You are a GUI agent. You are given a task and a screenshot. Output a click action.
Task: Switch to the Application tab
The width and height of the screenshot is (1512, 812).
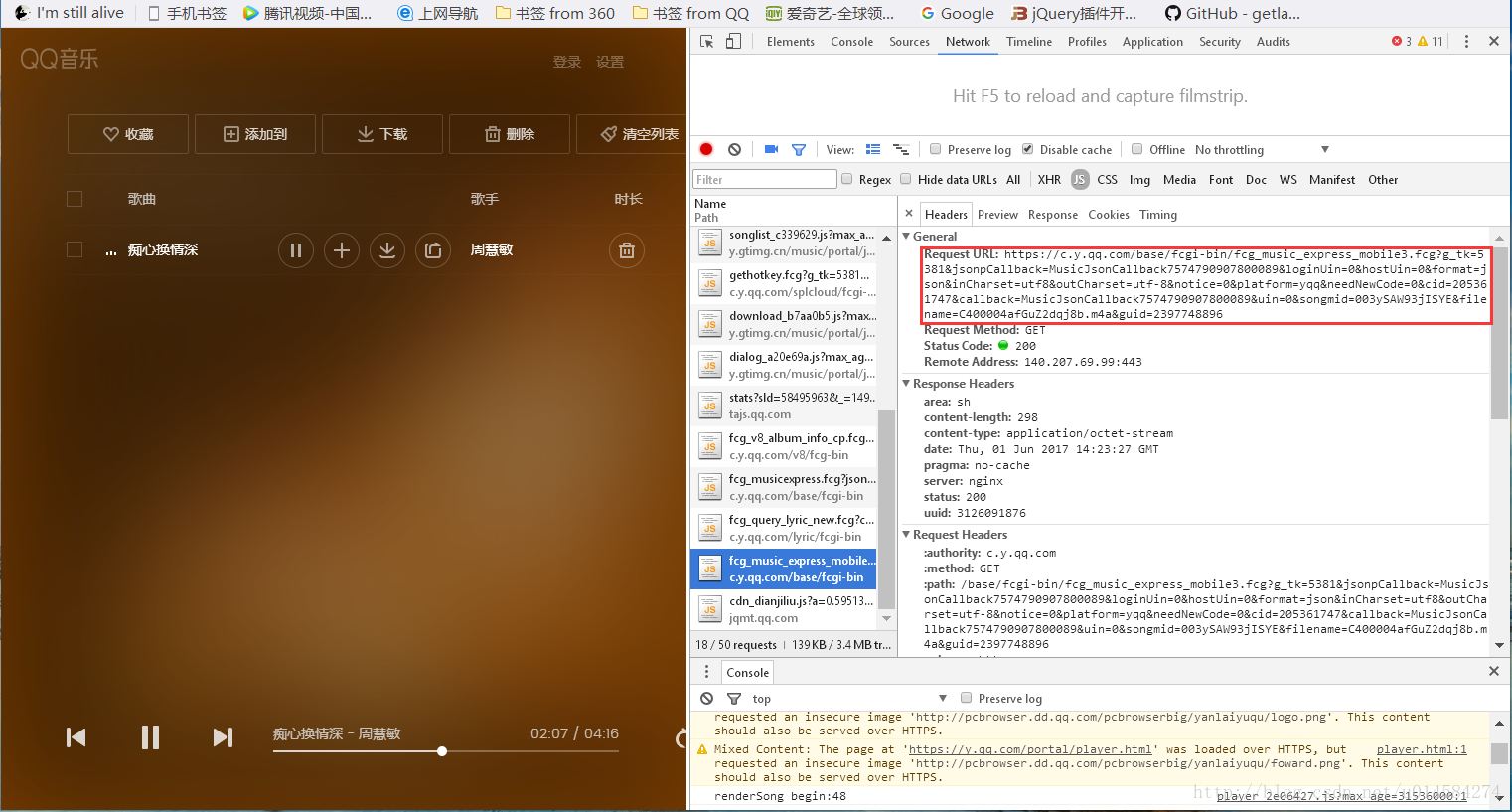(x=1152, y=42)
